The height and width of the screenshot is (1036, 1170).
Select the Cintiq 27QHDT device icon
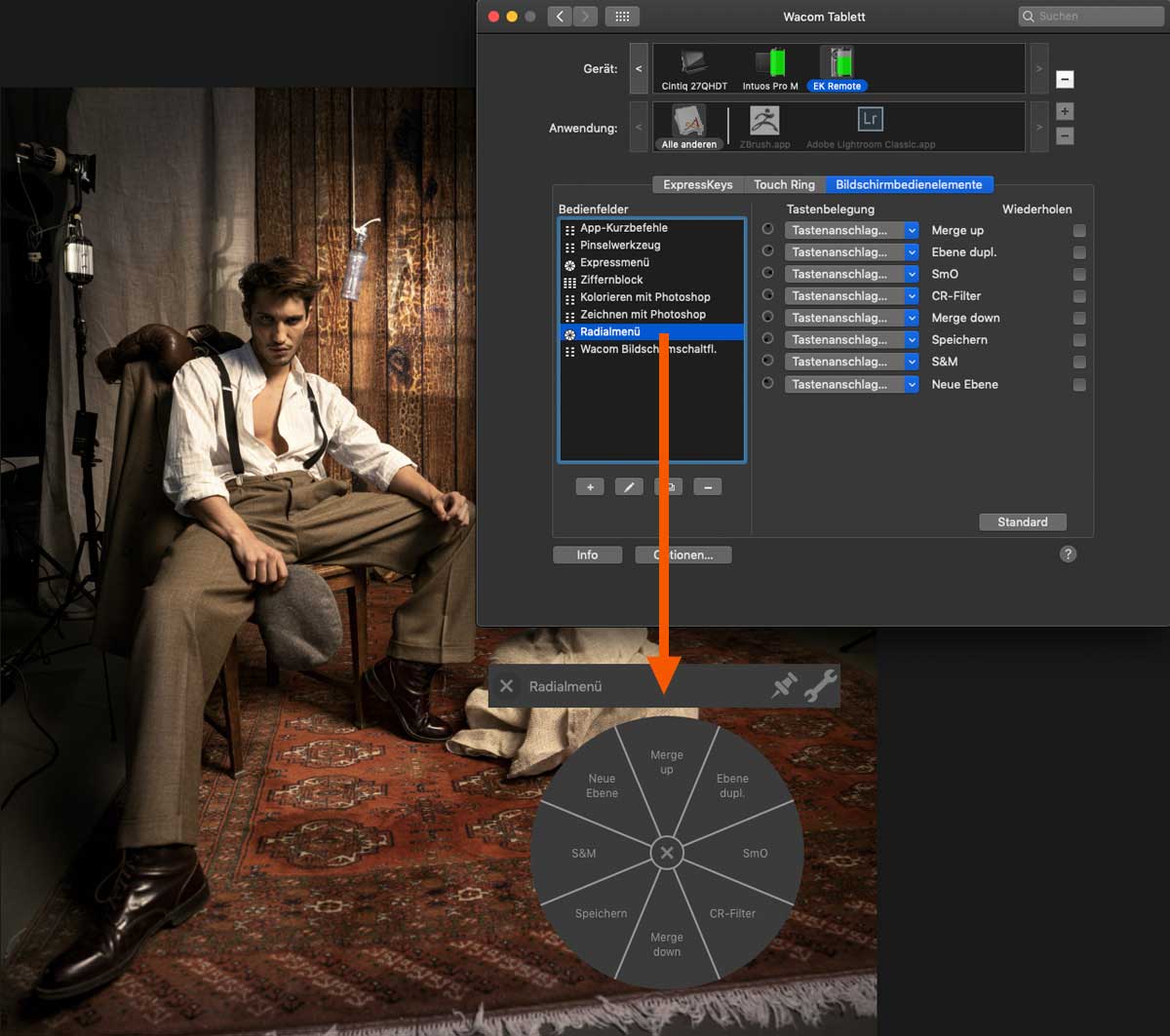point(694,64)
